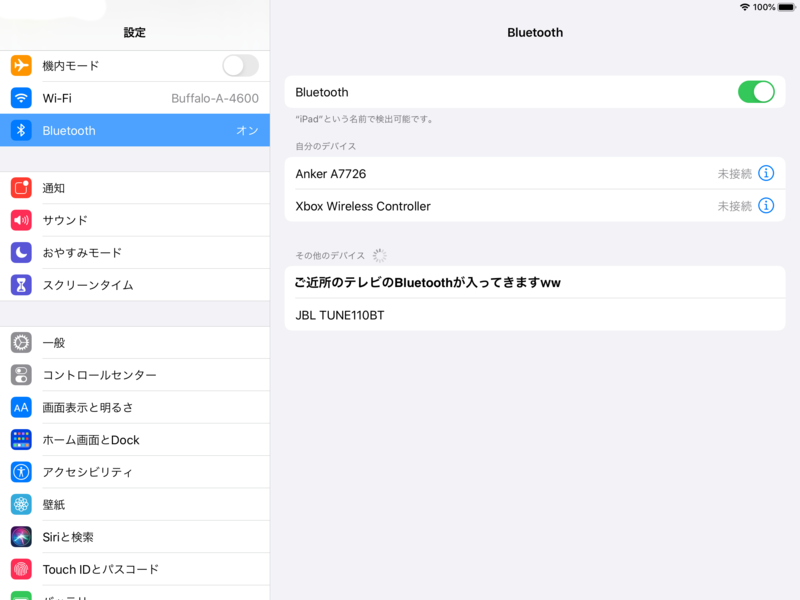Tap the Bluetooth page title
800x600 pixels.
[x=535, y=32]
